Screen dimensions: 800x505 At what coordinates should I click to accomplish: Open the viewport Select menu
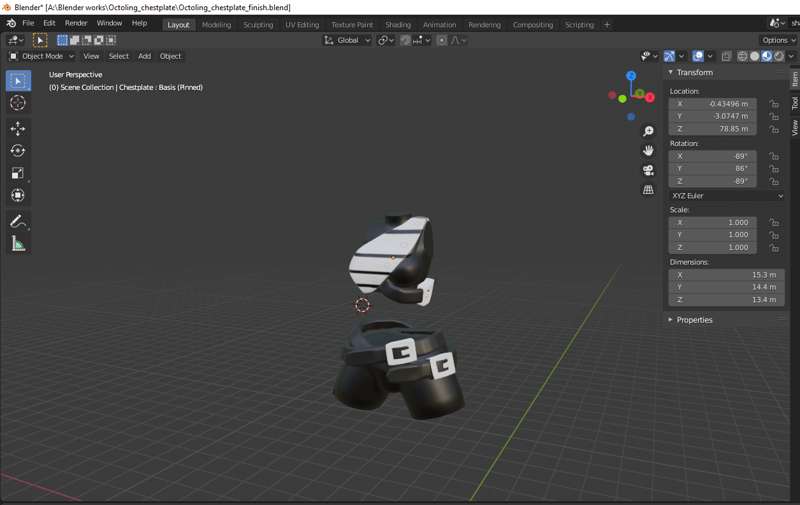click(118, 56)
